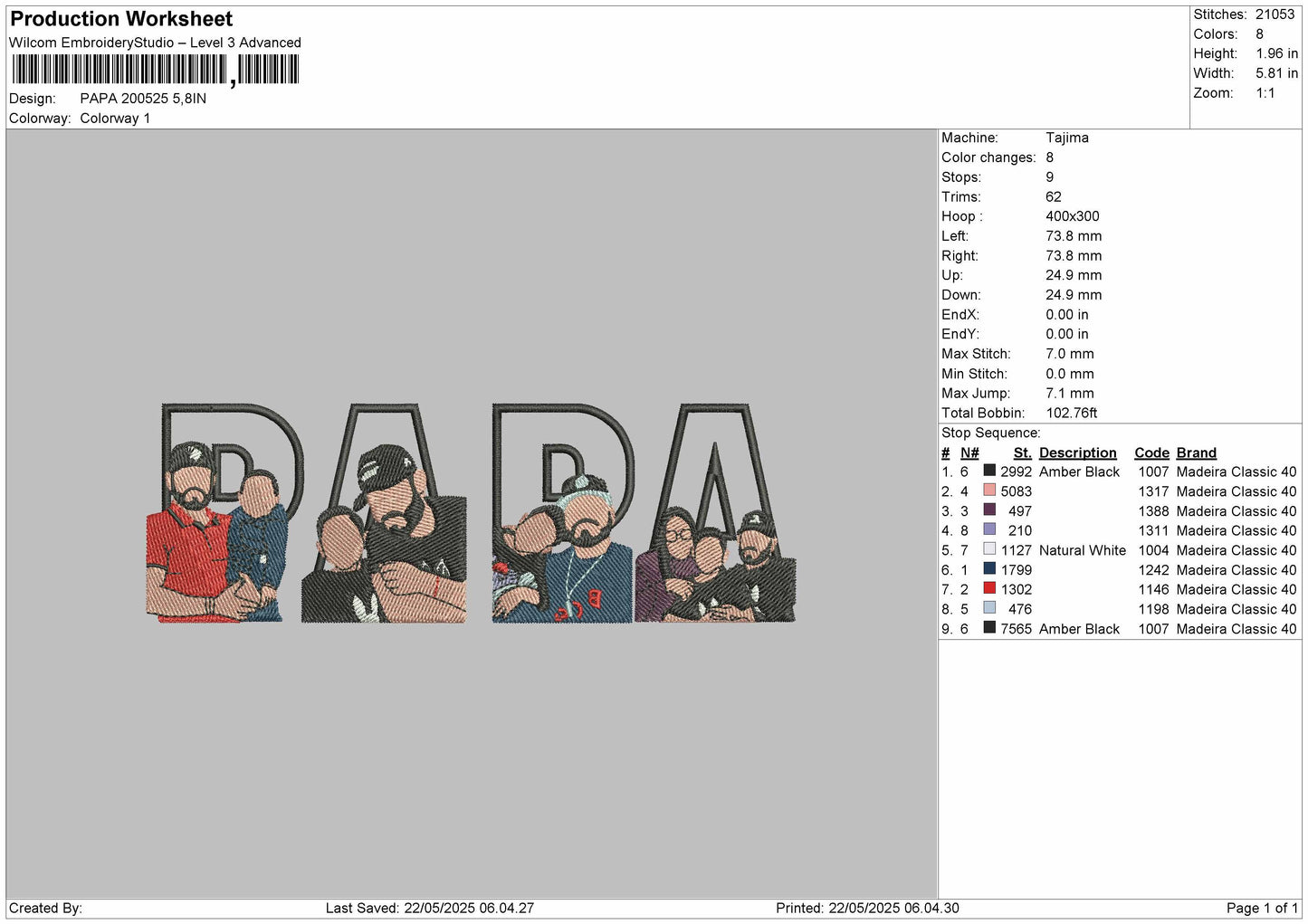Pick the dark purple swatch, code 1388
The width and height of the screenshot is (1308, 924).
tap(989, 510)
